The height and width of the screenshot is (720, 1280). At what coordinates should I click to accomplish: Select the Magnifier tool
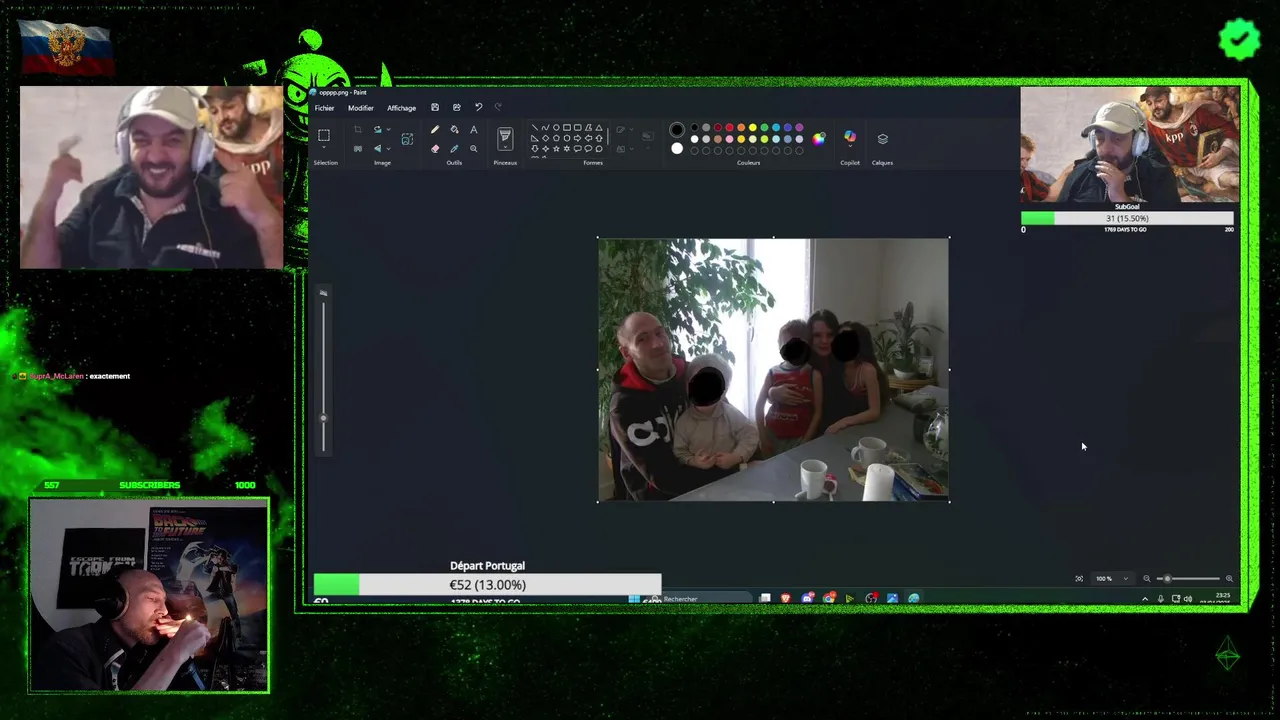(474, 148)
